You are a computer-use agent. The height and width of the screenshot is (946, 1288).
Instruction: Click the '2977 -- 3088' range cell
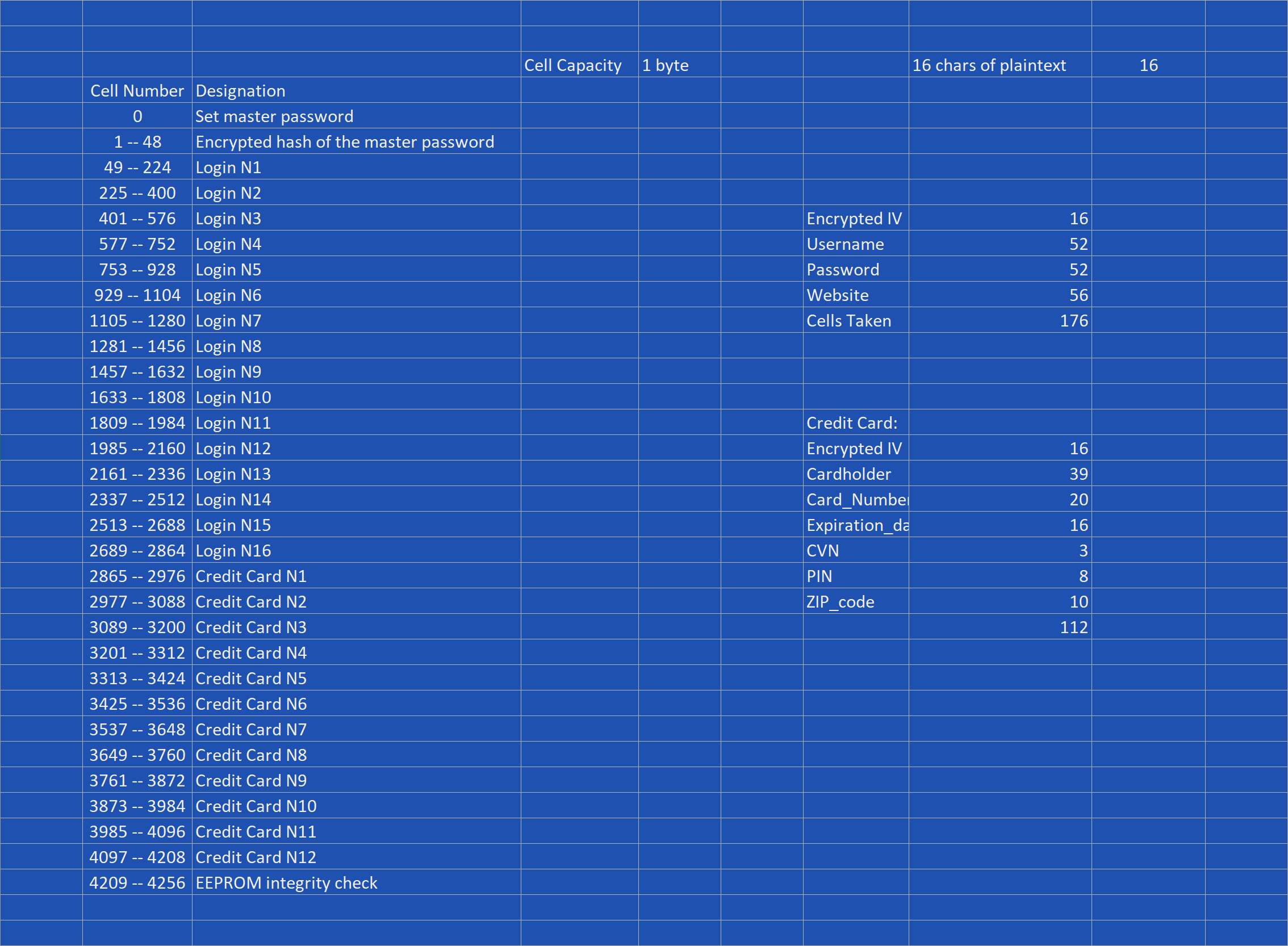coord(137,601)
